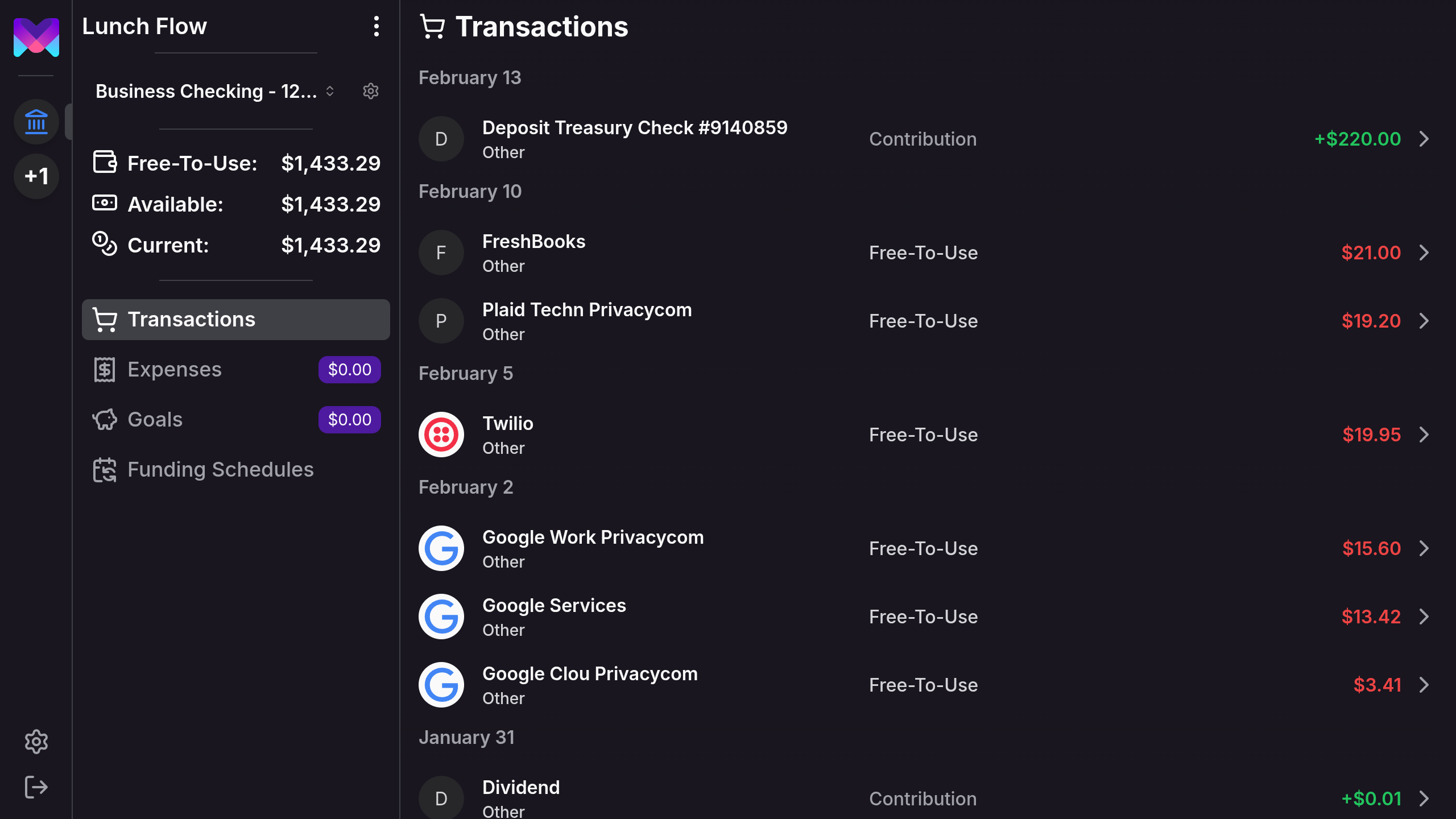Click the monetr logo icon
1456x819 pixels.
coord(36,38)
